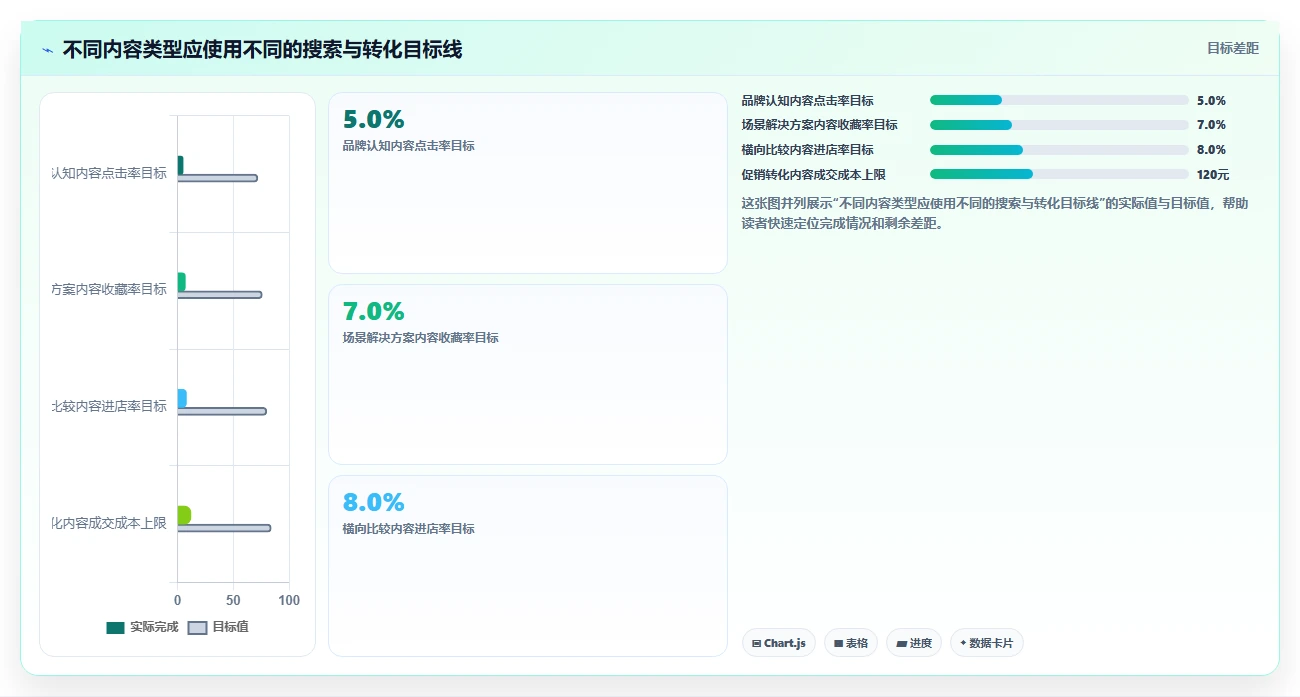
Task: Click the 品牌认知内容点击率目标 card caption
Action: tap(408, 146)
